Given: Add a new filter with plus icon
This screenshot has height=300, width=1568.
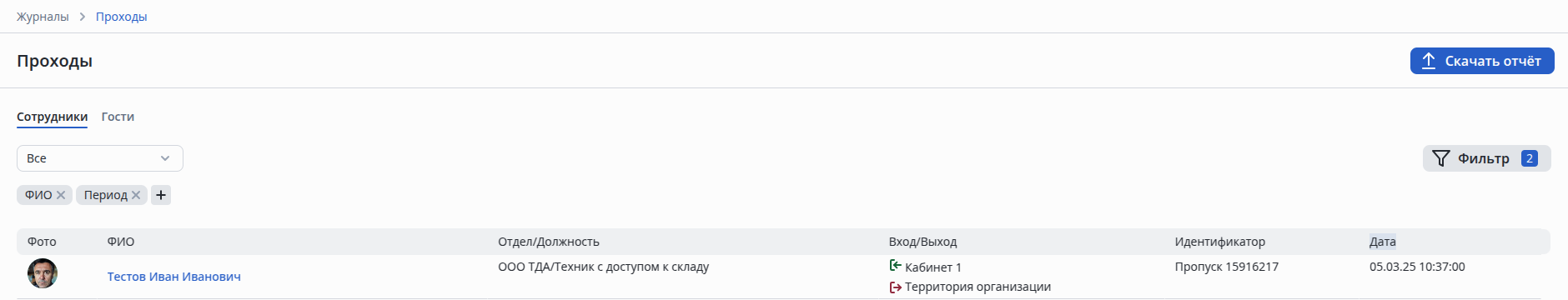Looking at the screenshot, I should coord(161,195).
